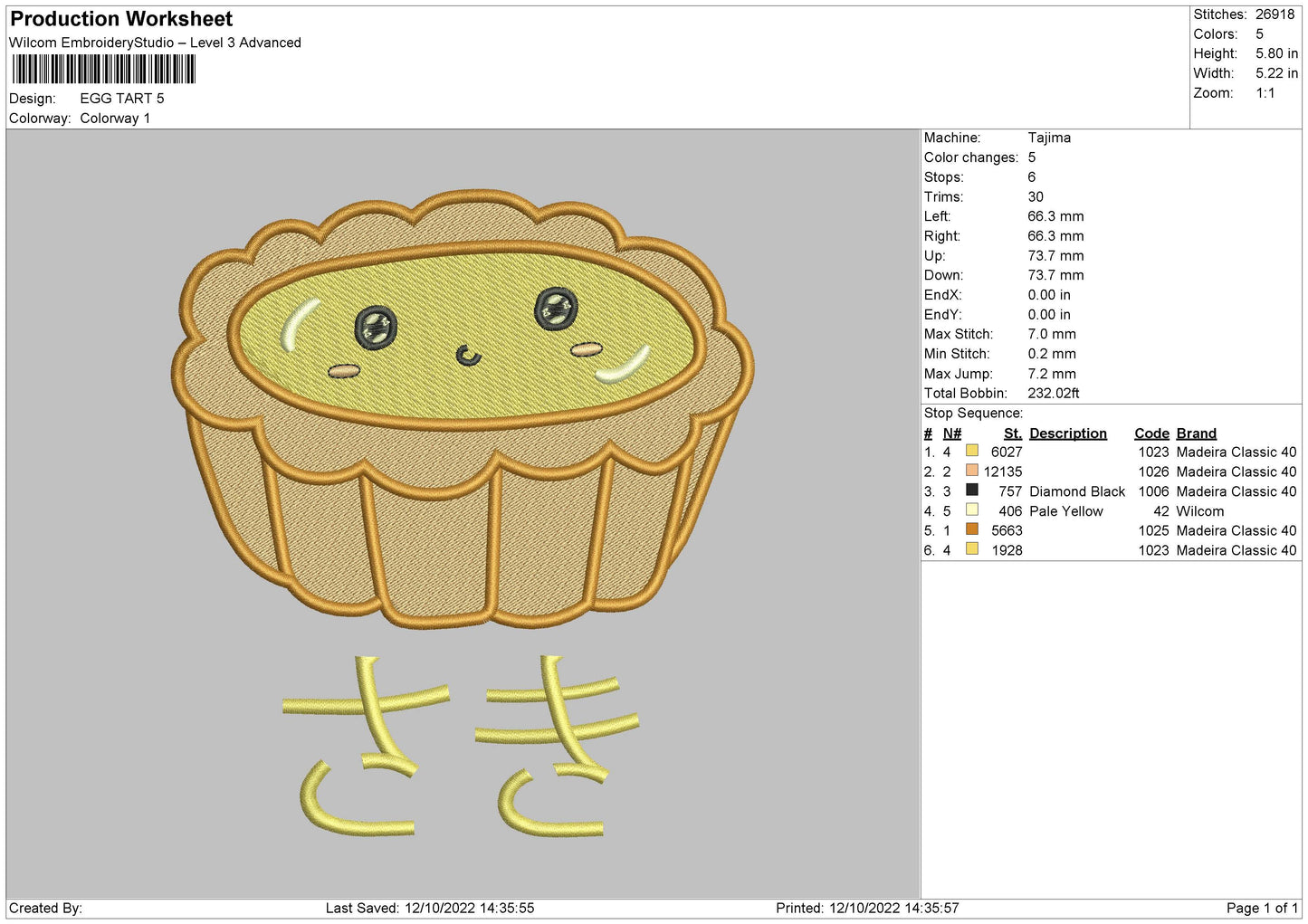The width and height of the screenshot is (1308, 924).
Task: Click the min stitch value '0.2 mm'
Action: point(1052,355)
